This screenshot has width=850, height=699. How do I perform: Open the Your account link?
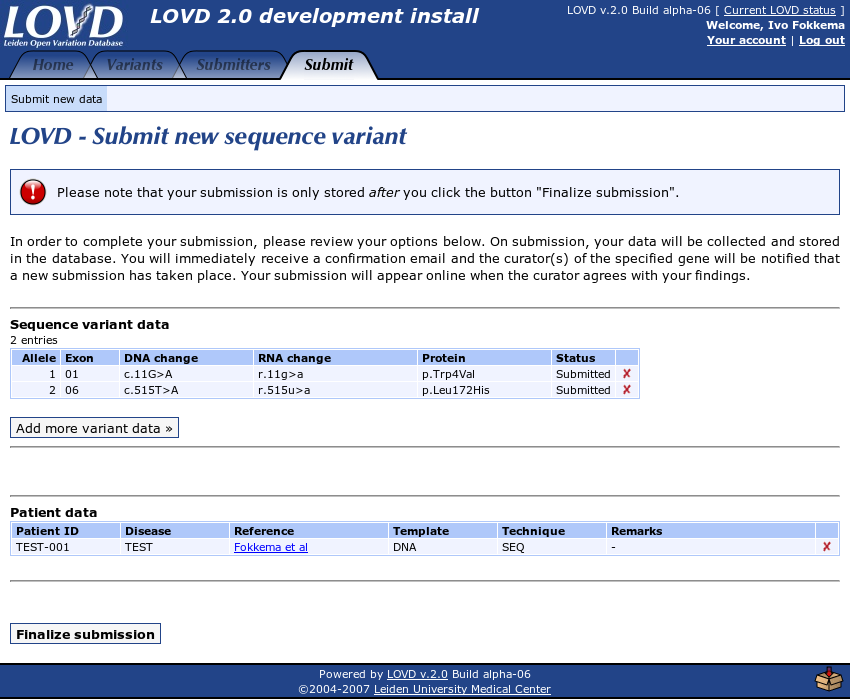tap(746, 40)
